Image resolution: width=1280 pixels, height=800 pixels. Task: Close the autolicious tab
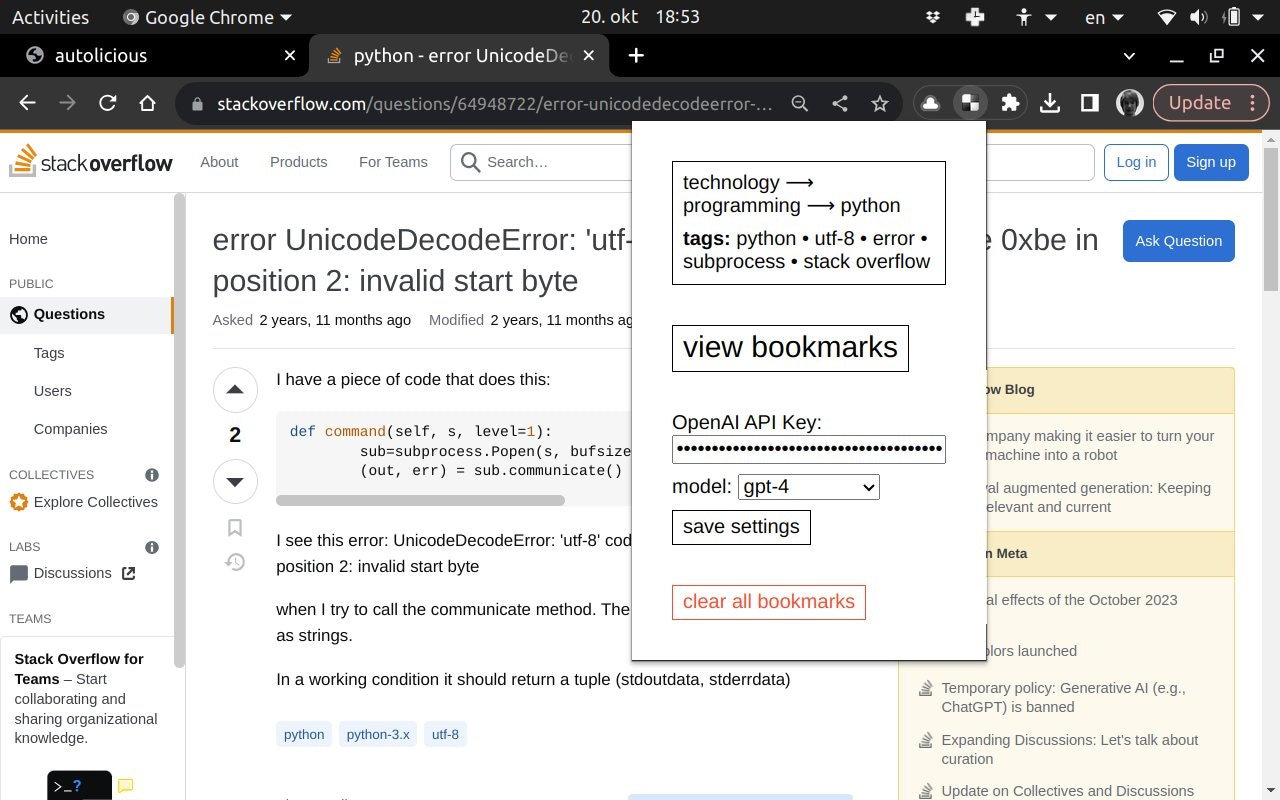pyautogui.click(x=290, y=56)
